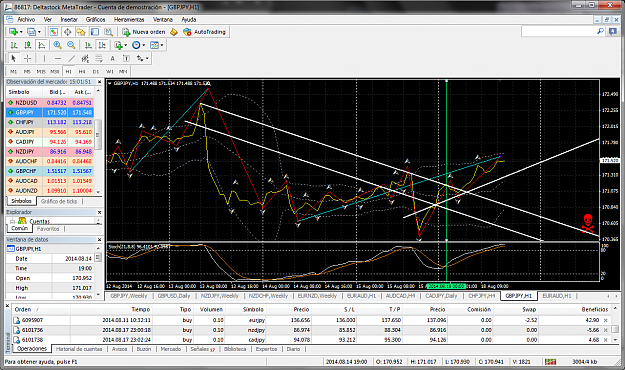Open the CADJPY,Daily chart tab
Screen dimensions: 625x370
[x=441, y=296]
